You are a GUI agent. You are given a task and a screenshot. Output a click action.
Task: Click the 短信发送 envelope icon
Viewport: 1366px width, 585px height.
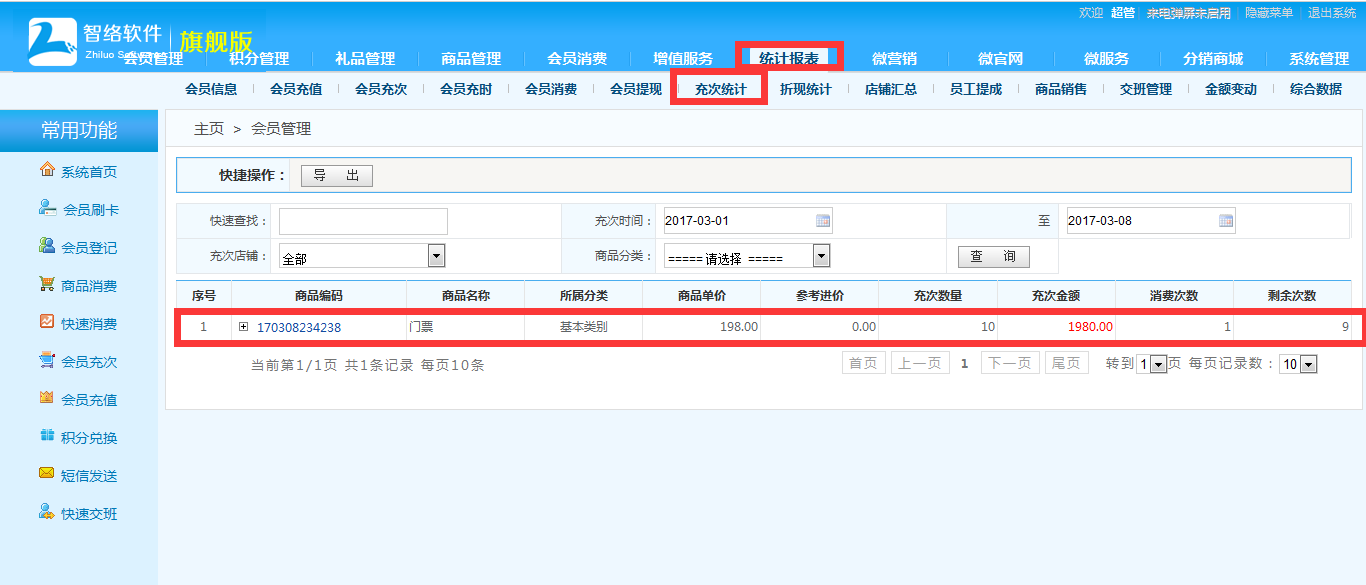point(47,475)
